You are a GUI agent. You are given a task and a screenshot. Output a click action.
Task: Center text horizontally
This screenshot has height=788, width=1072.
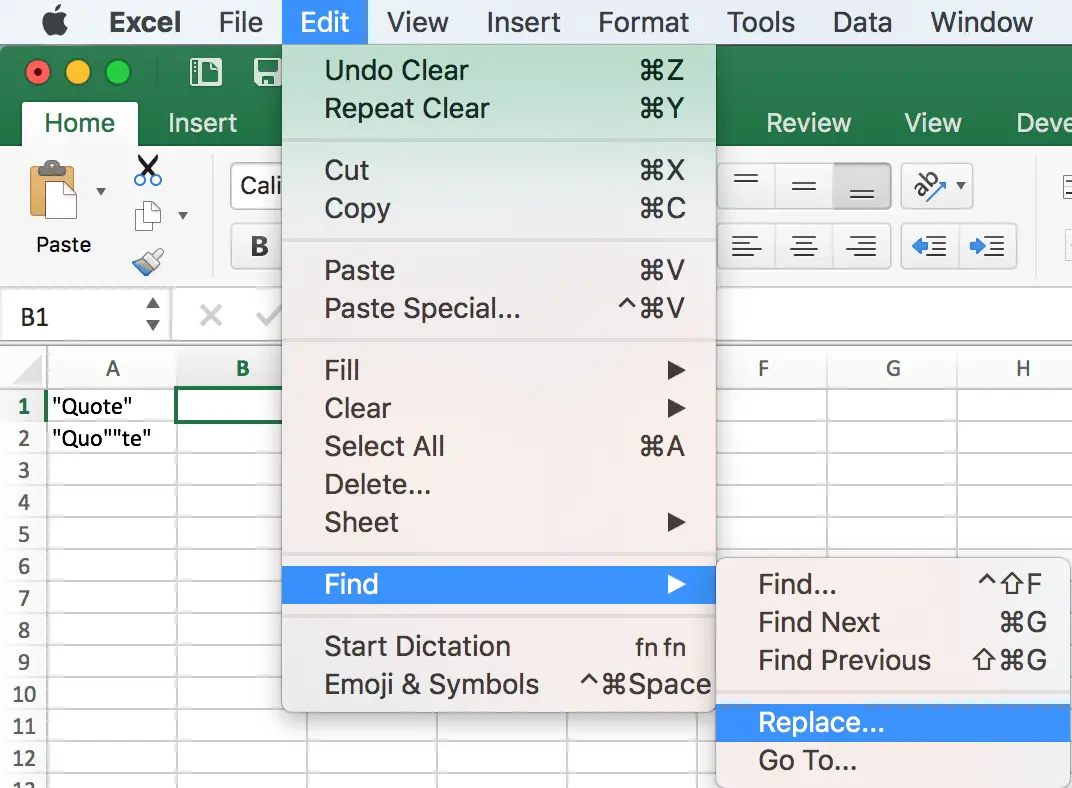(x=803, y=245)
